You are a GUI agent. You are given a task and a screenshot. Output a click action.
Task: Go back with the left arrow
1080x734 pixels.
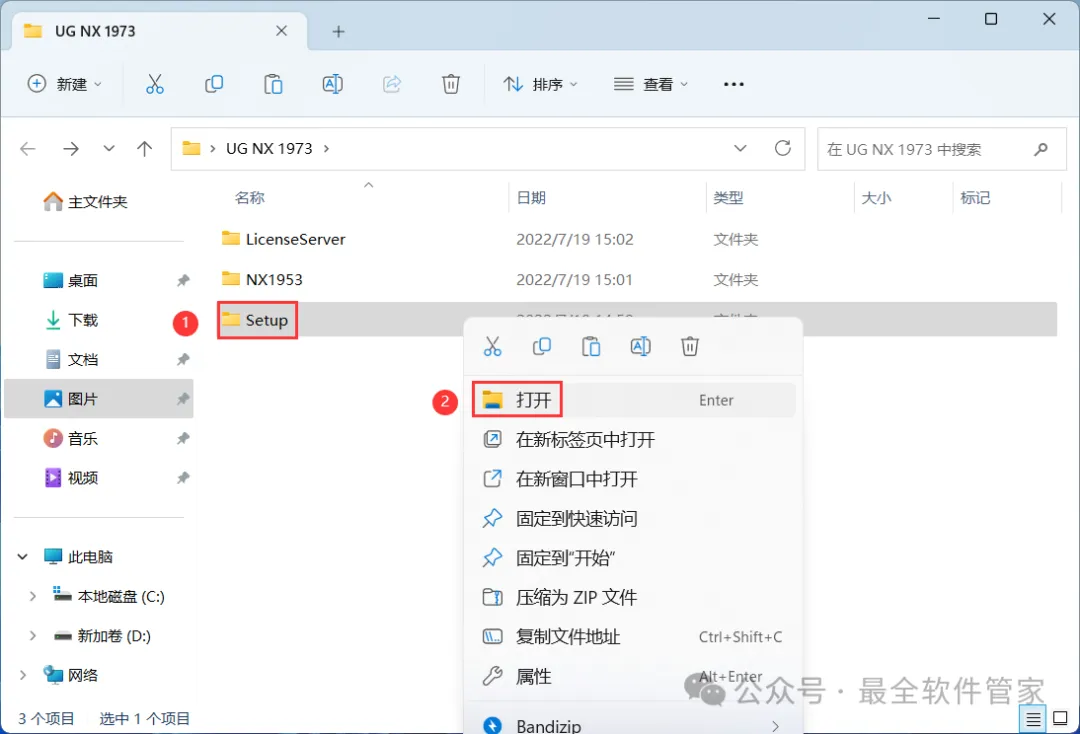coord(28,149)
